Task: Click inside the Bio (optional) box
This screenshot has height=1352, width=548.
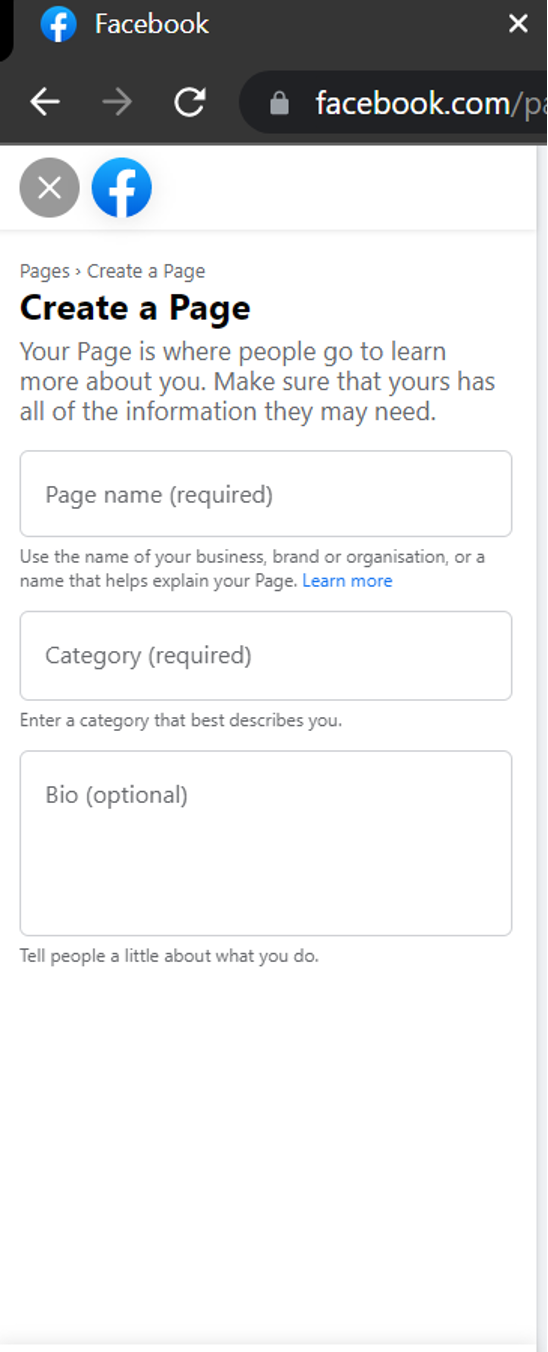Action: 266,844
